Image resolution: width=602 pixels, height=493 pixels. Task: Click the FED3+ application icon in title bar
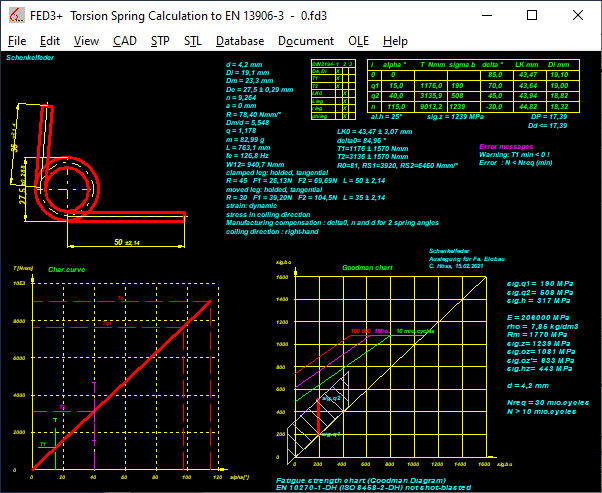pos(14,14)
